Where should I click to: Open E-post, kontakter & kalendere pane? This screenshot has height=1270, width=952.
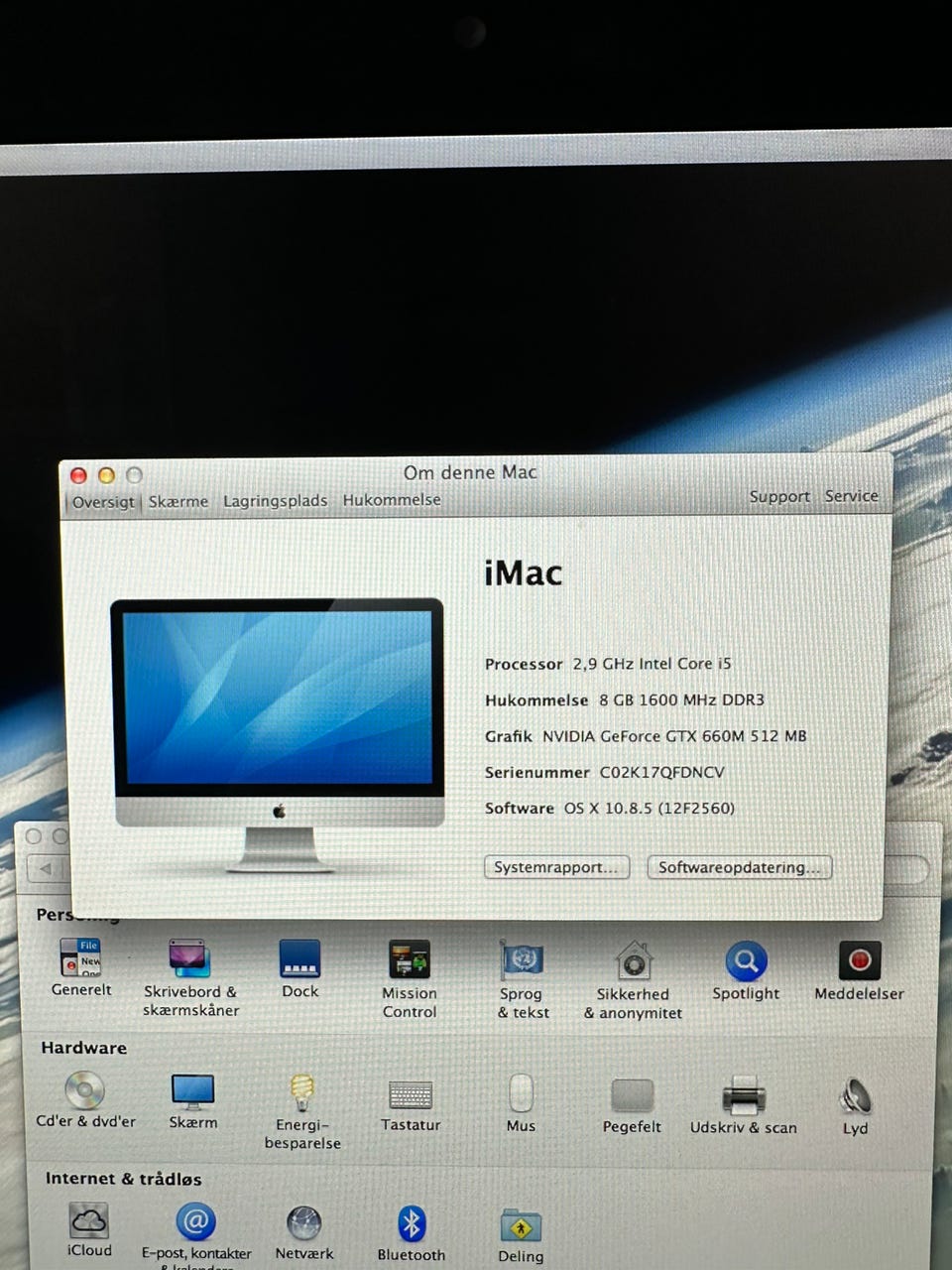196,1235
